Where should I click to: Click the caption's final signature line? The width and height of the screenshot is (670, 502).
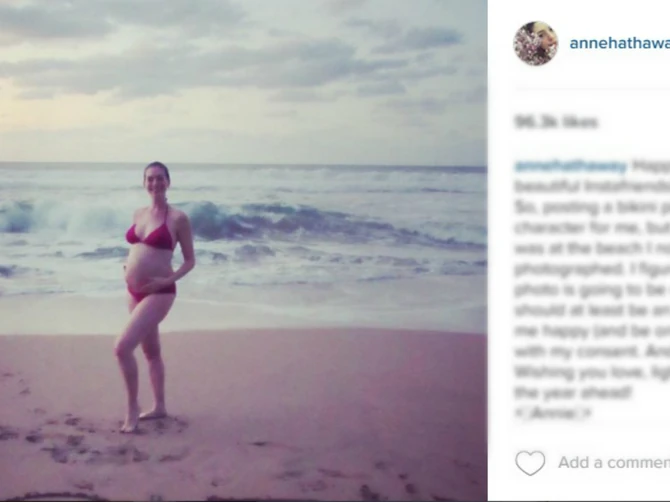point(553,413)
